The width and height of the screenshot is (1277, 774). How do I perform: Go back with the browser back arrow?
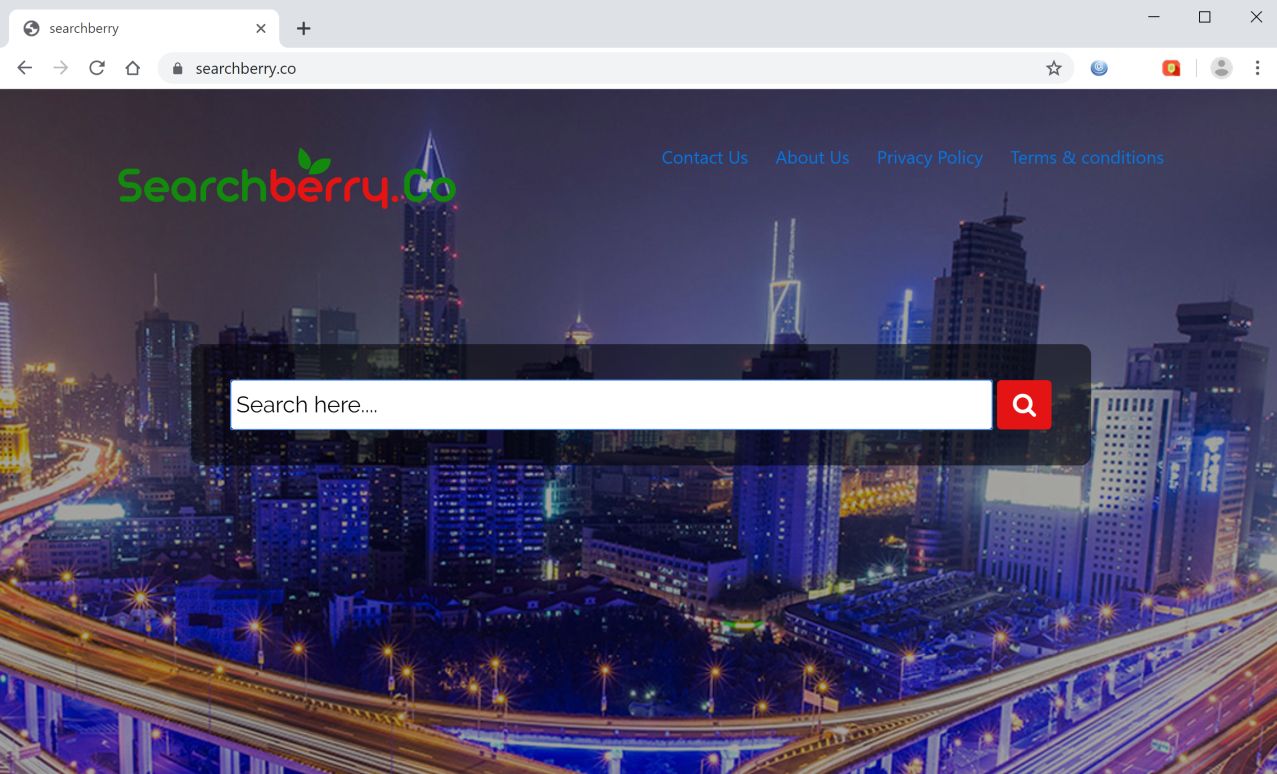pos(25,68)
